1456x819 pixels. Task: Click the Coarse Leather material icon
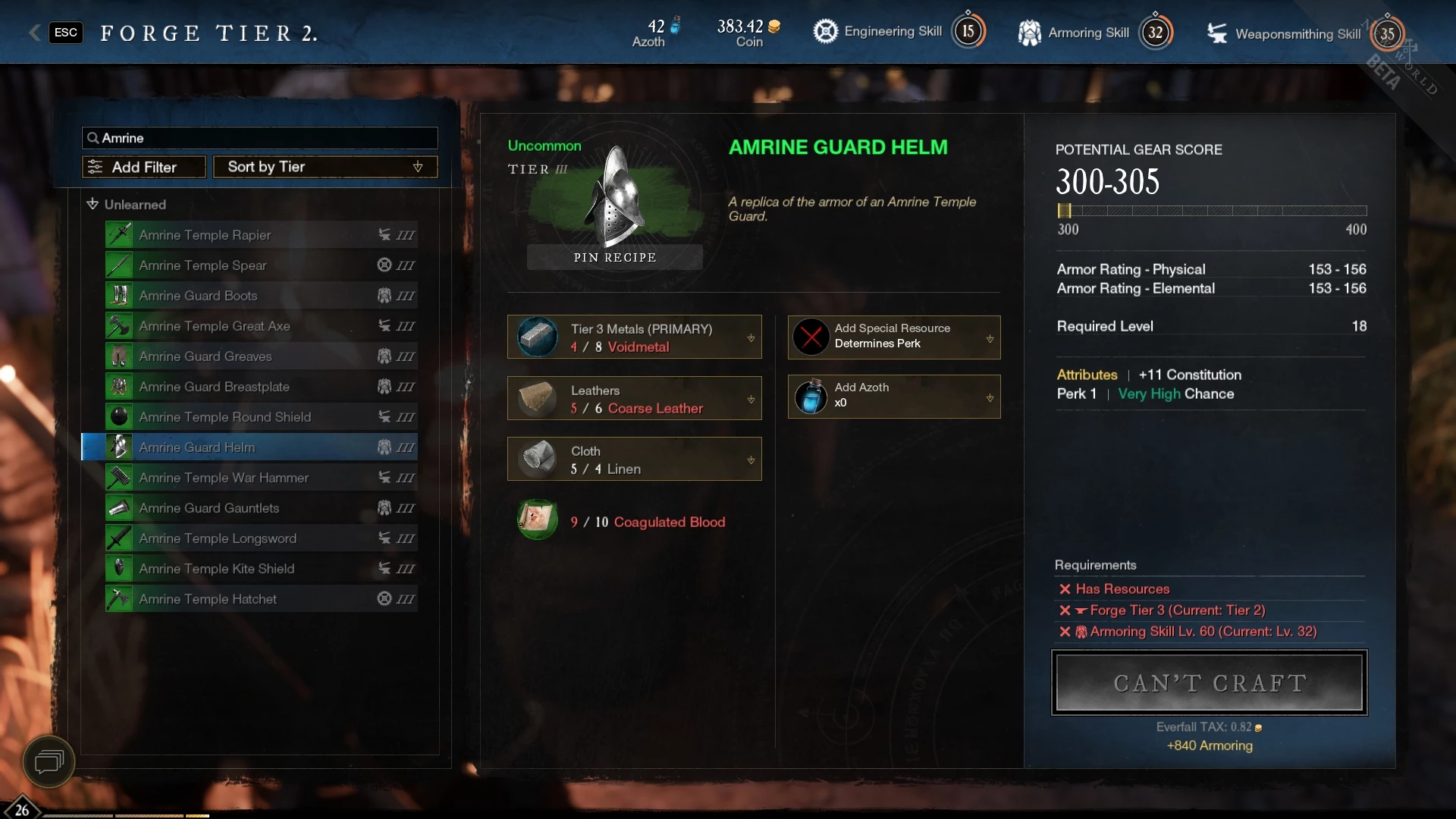tap(538, 398)
